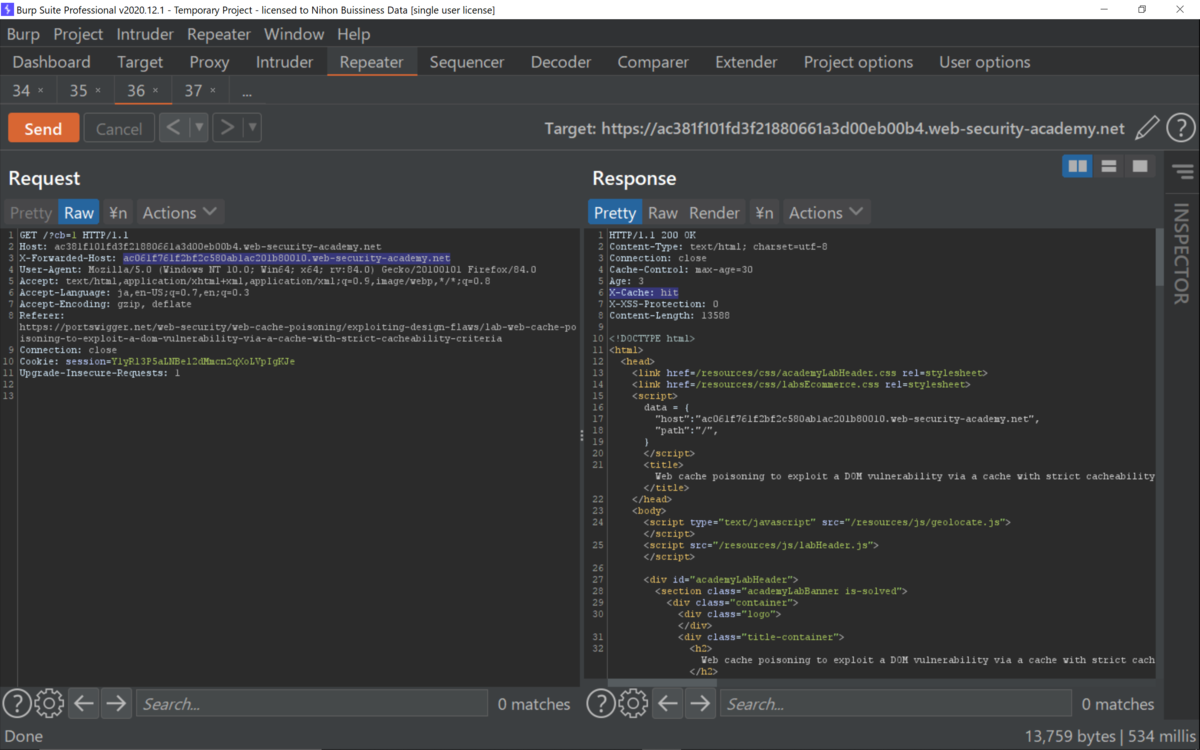Image resolution: width=1200 pixels, height=750 pixels.
Task: Close Repeater sub-tab 34
Action: [x=41, y=91]
